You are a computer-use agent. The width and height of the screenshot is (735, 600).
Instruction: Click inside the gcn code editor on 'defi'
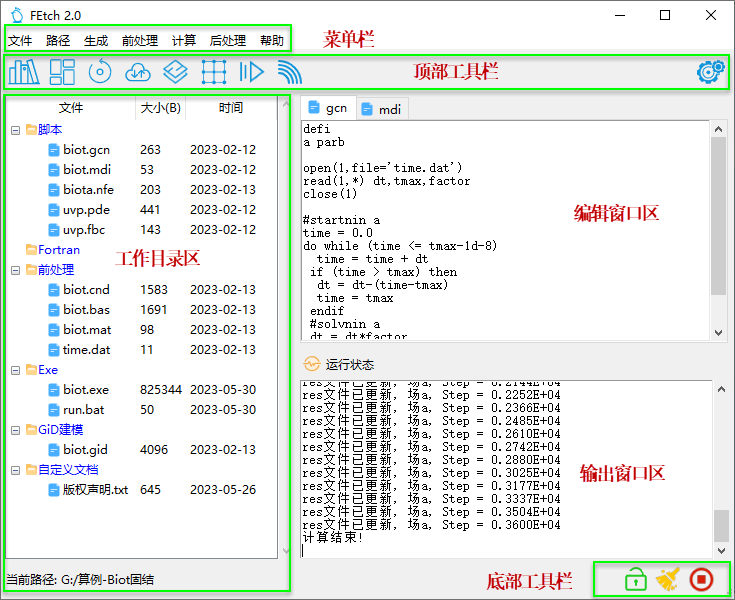pyautogui.click(x=316, y=129)
